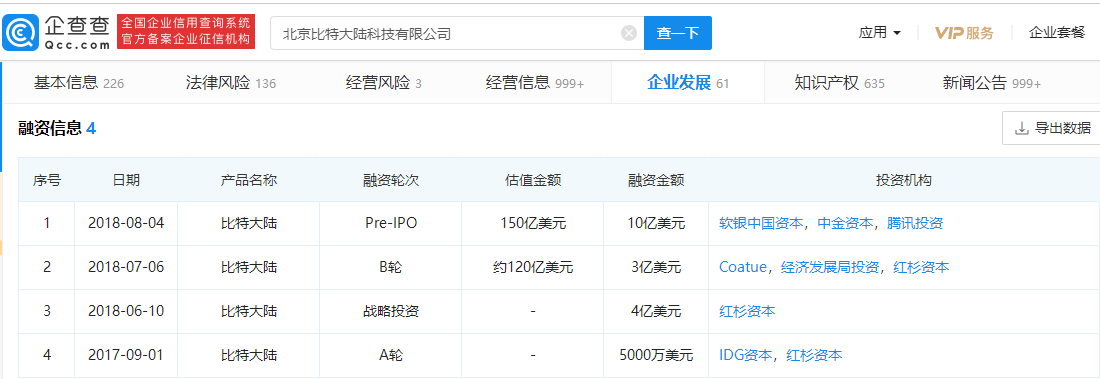Open investor 腾讯投资
Viewport: 1100px width, 379px height.
pos(915,223)
